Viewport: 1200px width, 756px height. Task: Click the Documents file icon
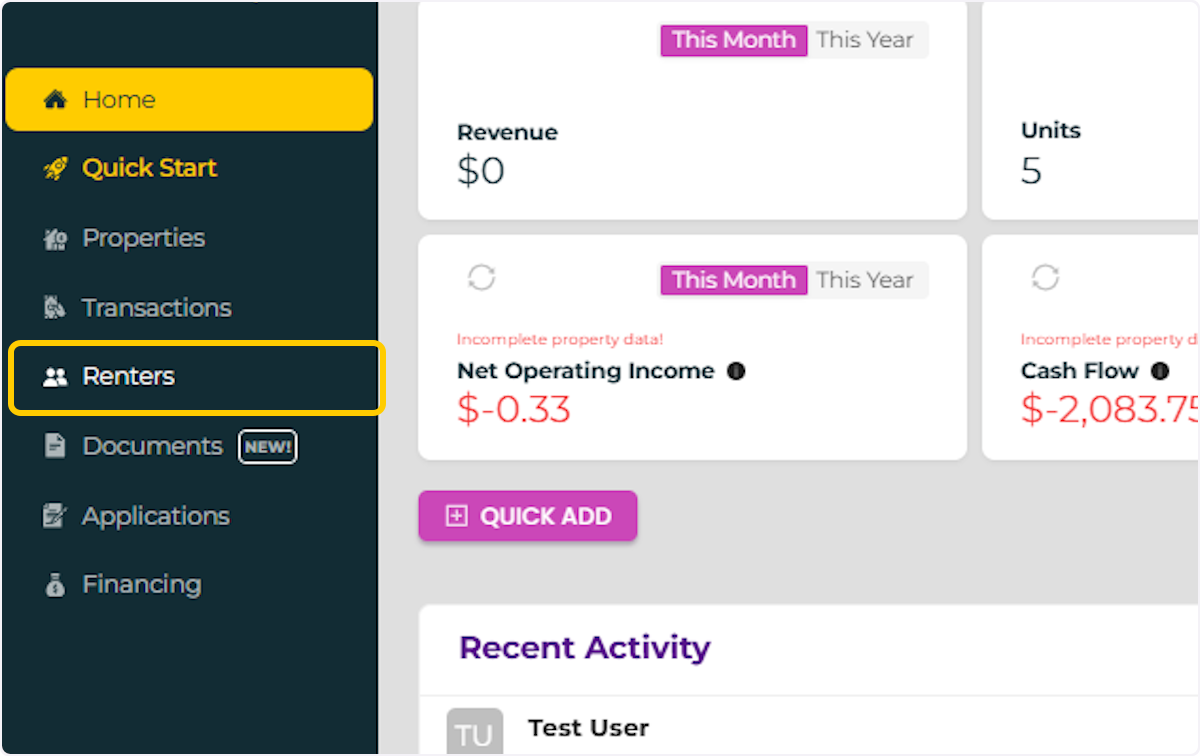pyautogui.click(x=55, y=446)
